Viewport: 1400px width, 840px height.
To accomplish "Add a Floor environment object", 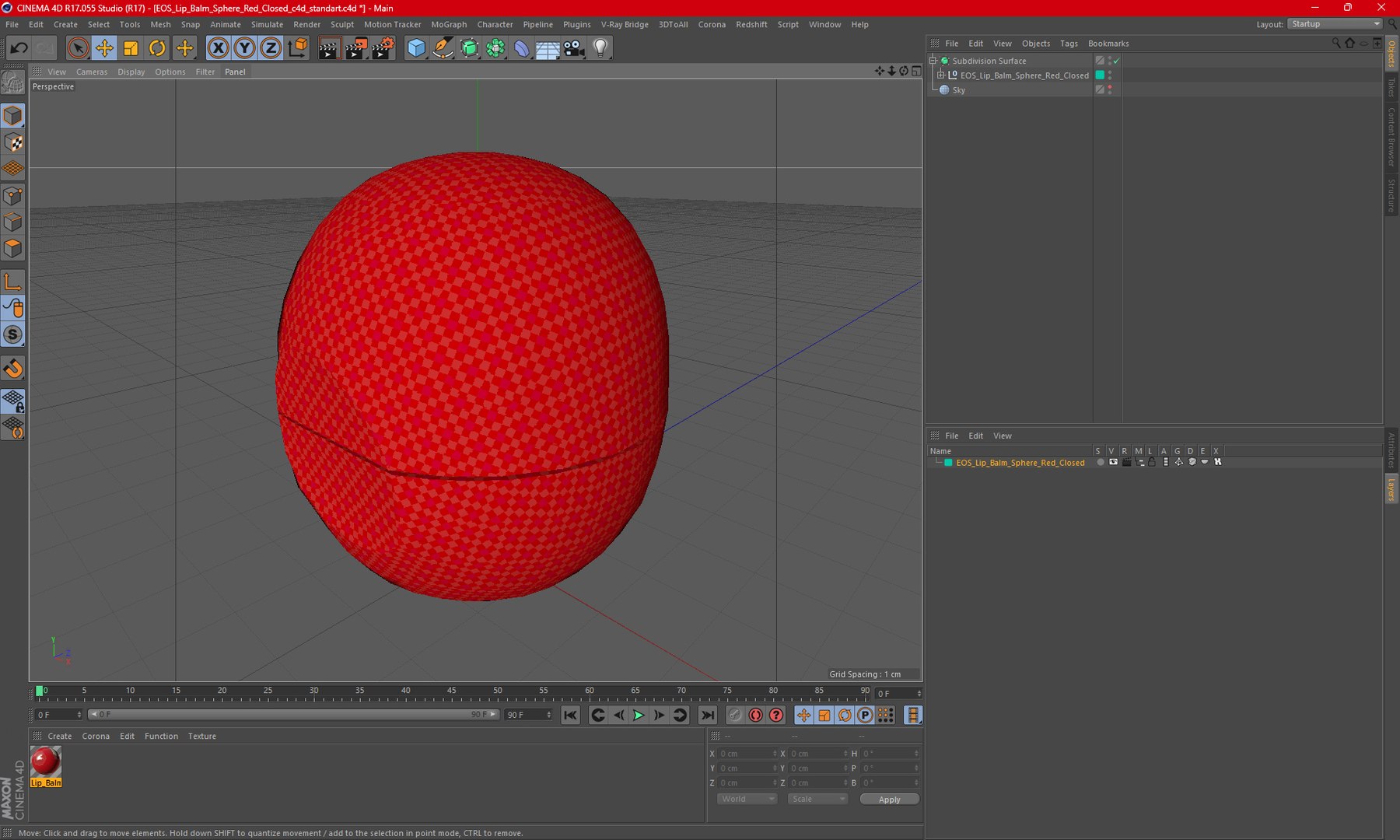I will (548, 48).
